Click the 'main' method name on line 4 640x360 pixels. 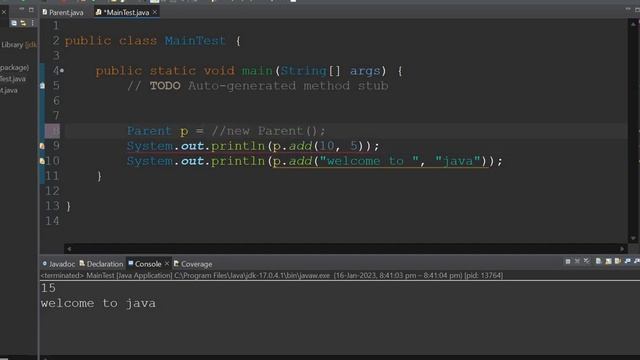pyautogui.click(x=257, y=71)
